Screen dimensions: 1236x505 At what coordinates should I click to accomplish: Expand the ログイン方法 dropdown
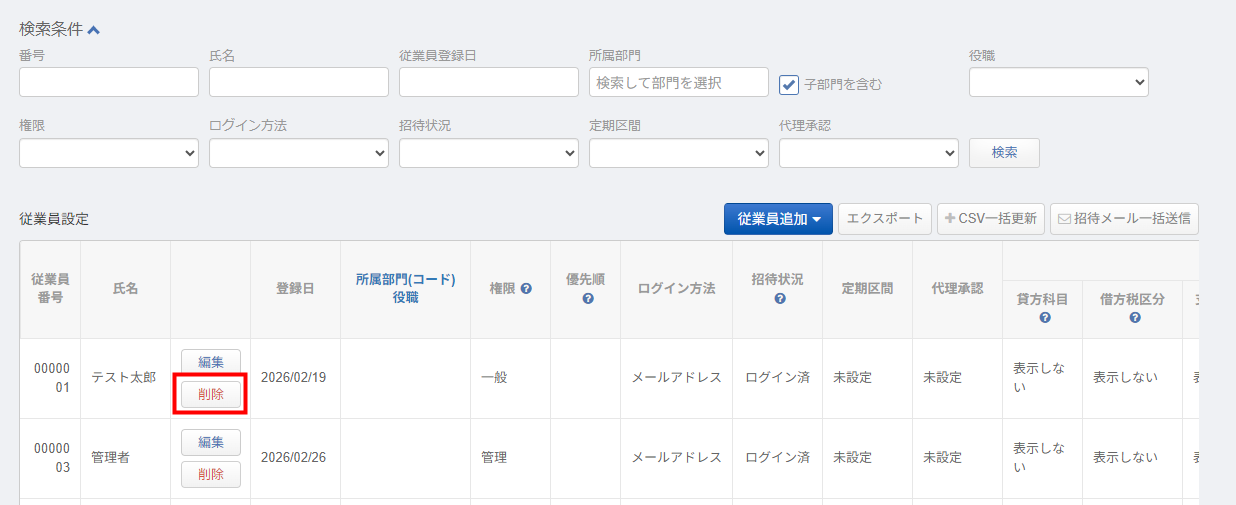coord(298,153)
